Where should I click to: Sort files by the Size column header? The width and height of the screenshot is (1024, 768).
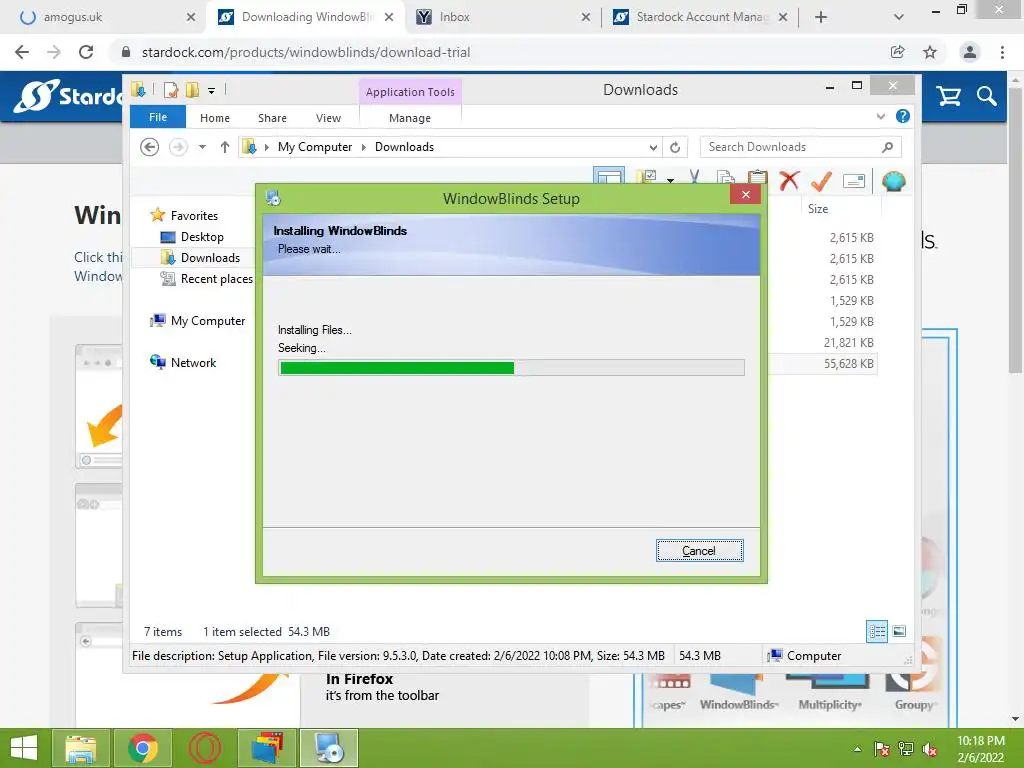tap(818, 209)
